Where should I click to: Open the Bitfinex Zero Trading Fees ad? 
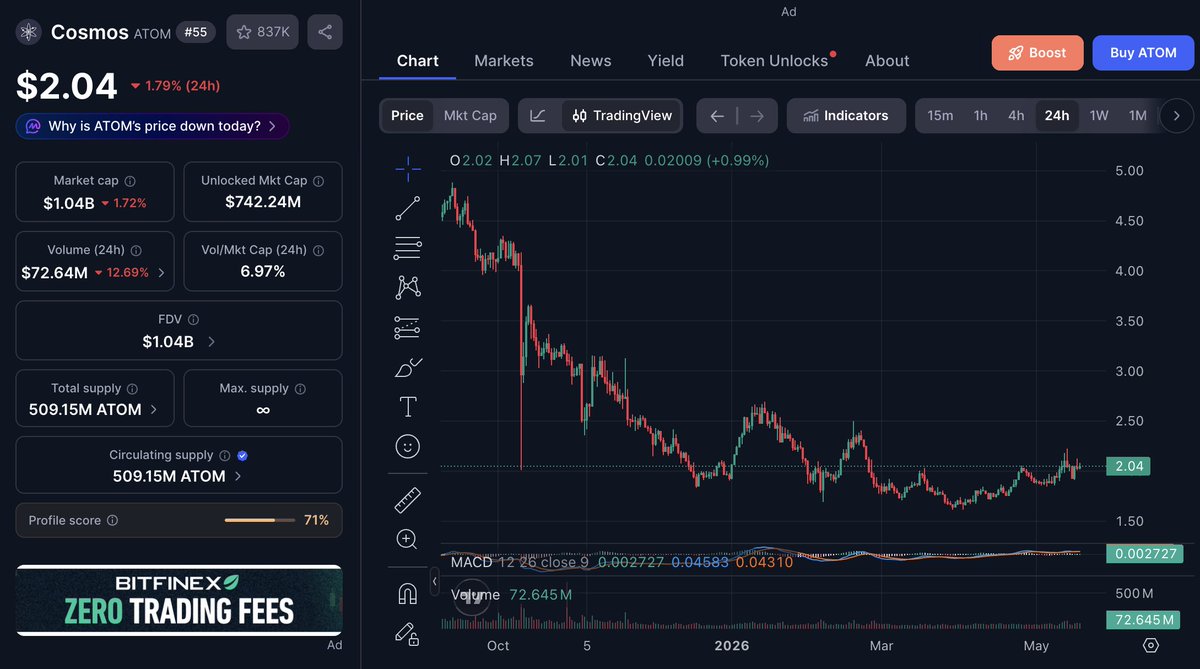(179, 600)
